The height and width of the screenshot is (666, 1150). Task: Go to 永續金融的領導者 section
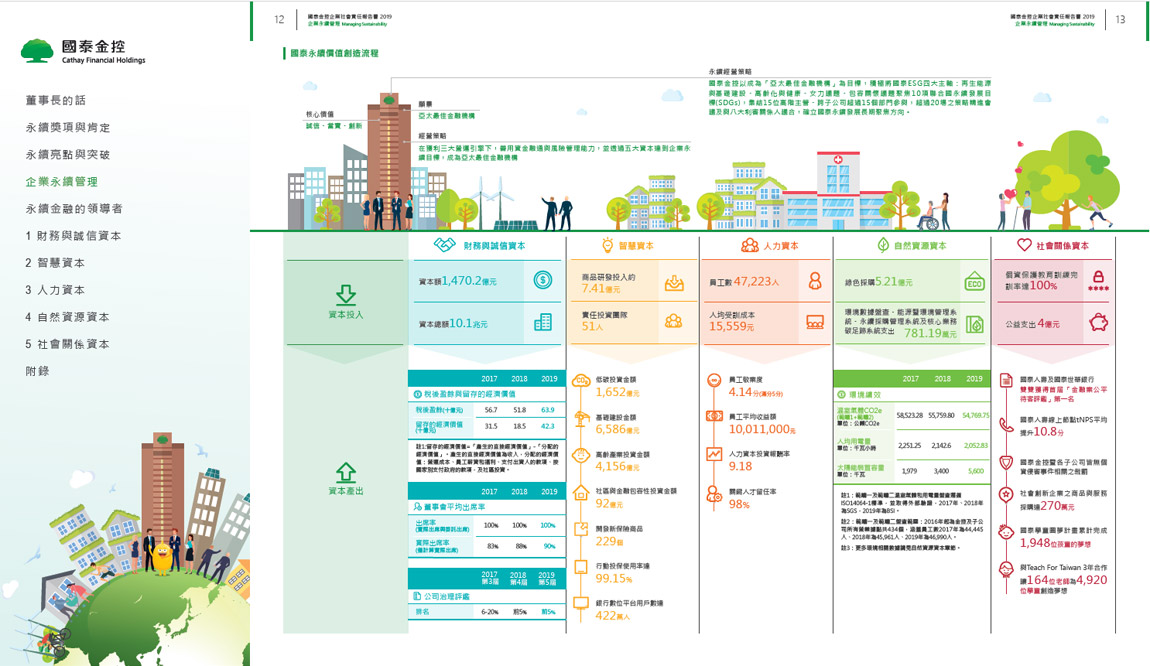pyautogui.click(x=74, y=209)
